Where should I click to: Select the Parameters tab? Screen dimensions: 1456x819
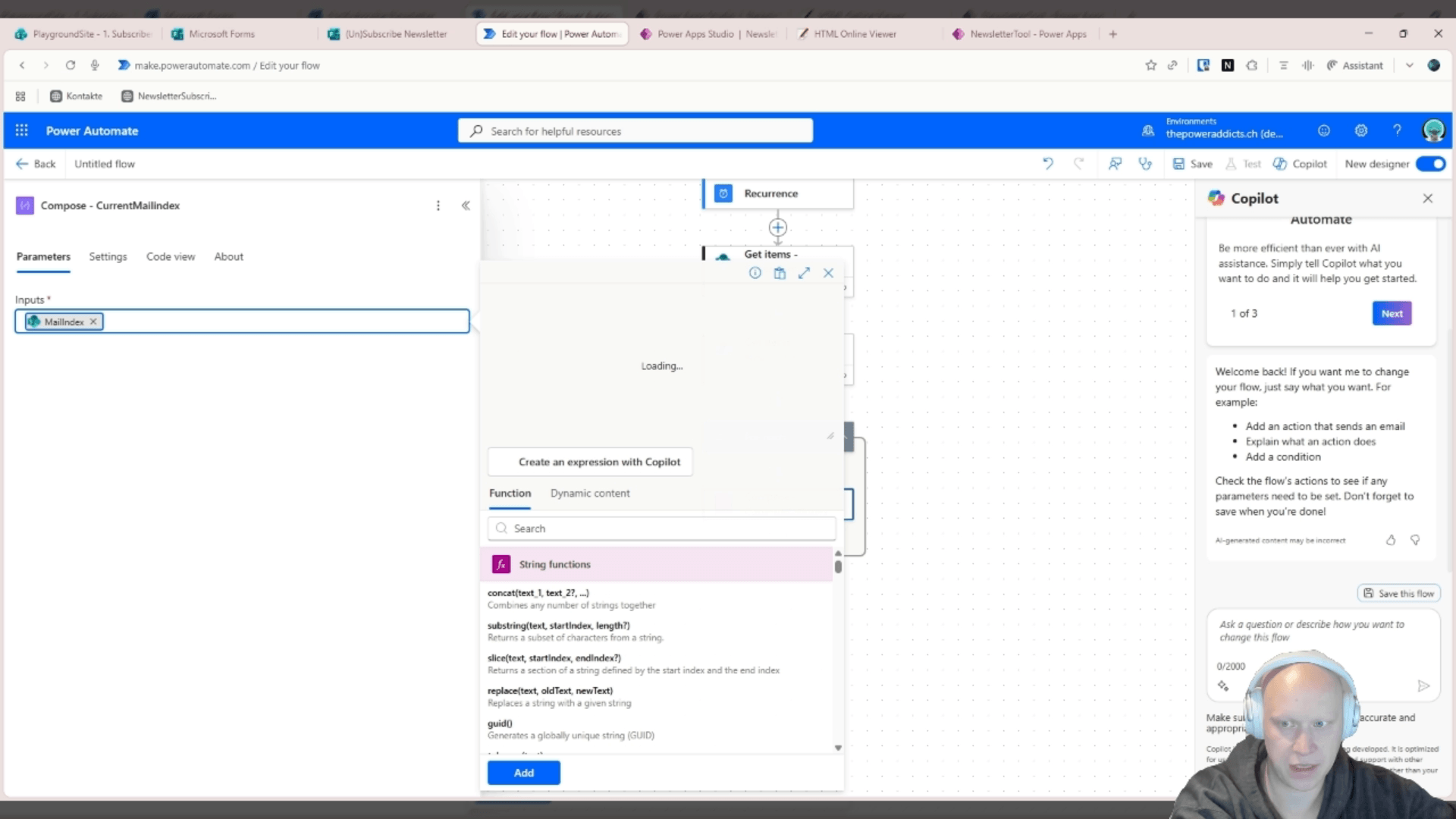click(x=43, y=256)
